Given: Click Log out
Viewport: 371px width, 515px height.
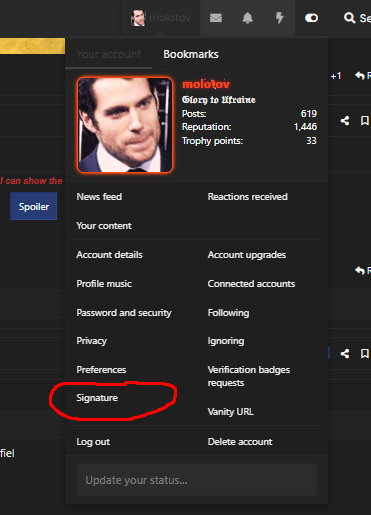Looking at the screenshot, I should pyautogui.click(x=93, y=442).
